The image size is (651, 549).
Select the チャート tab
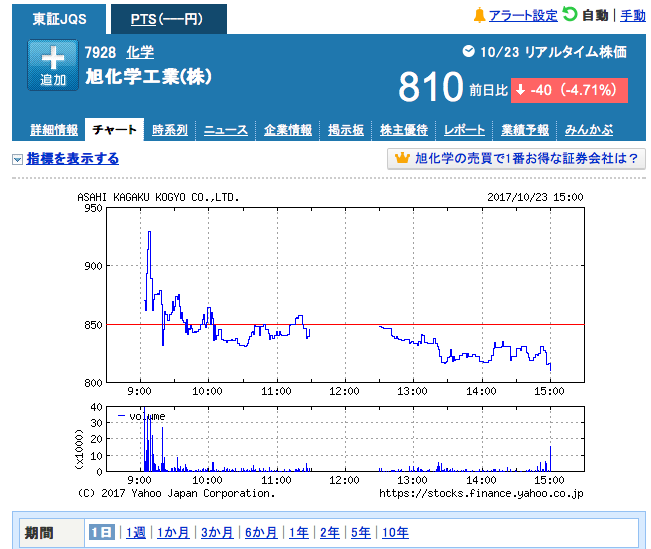[x=114, y=130]
